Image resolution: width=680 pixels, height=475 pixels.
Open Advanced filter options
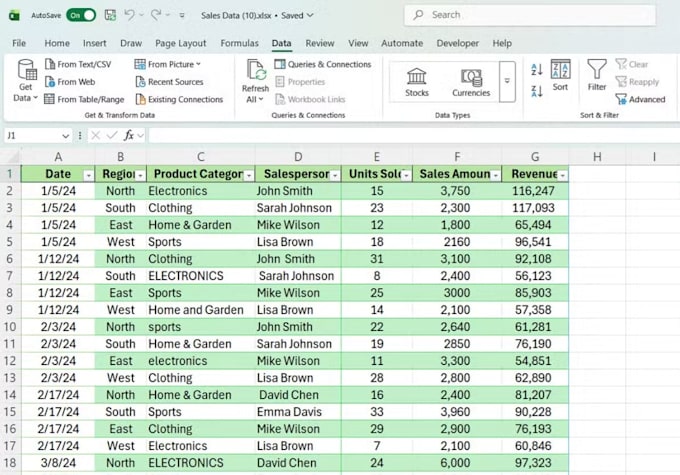640,99
